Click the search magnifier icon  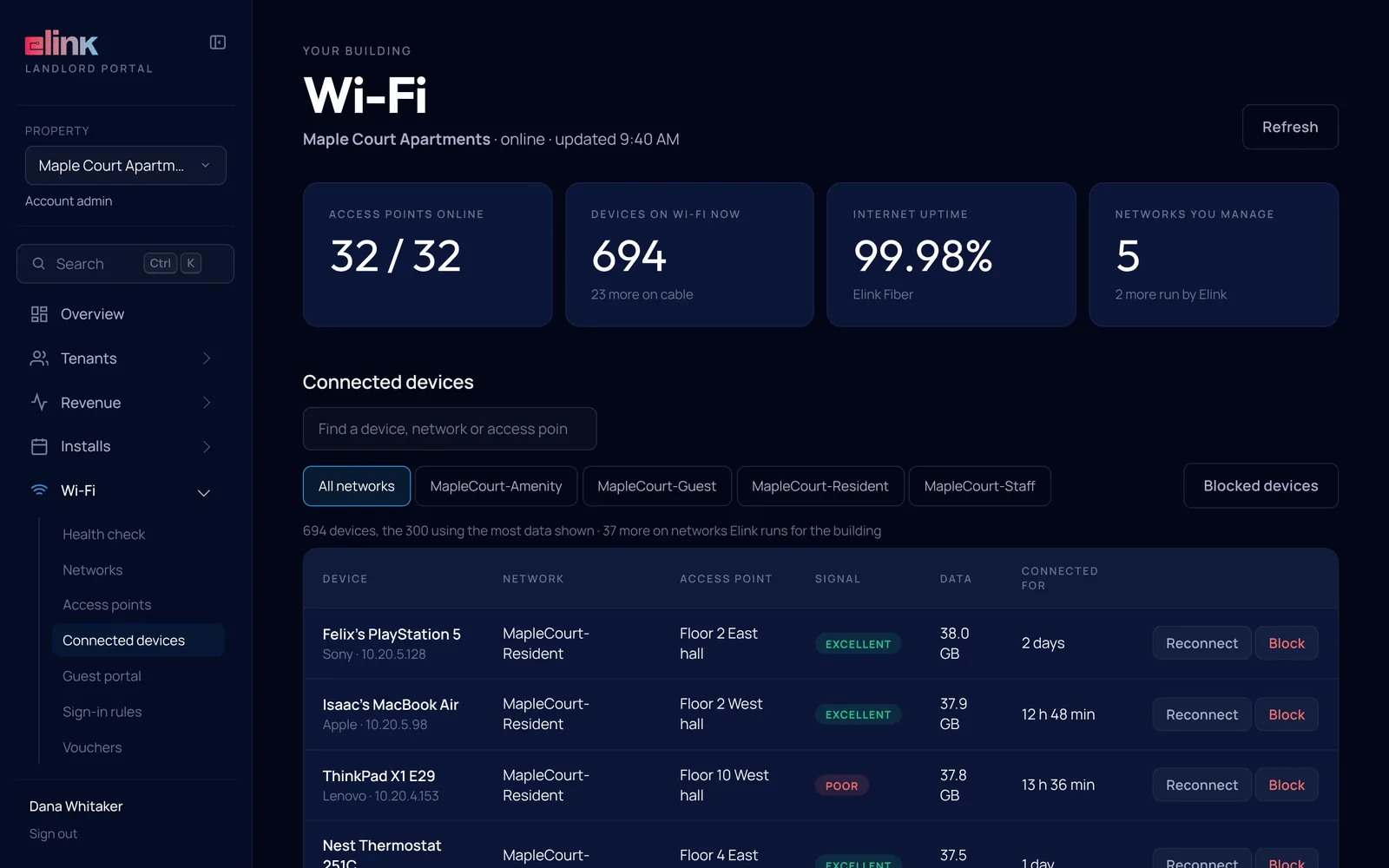[38, 264]
